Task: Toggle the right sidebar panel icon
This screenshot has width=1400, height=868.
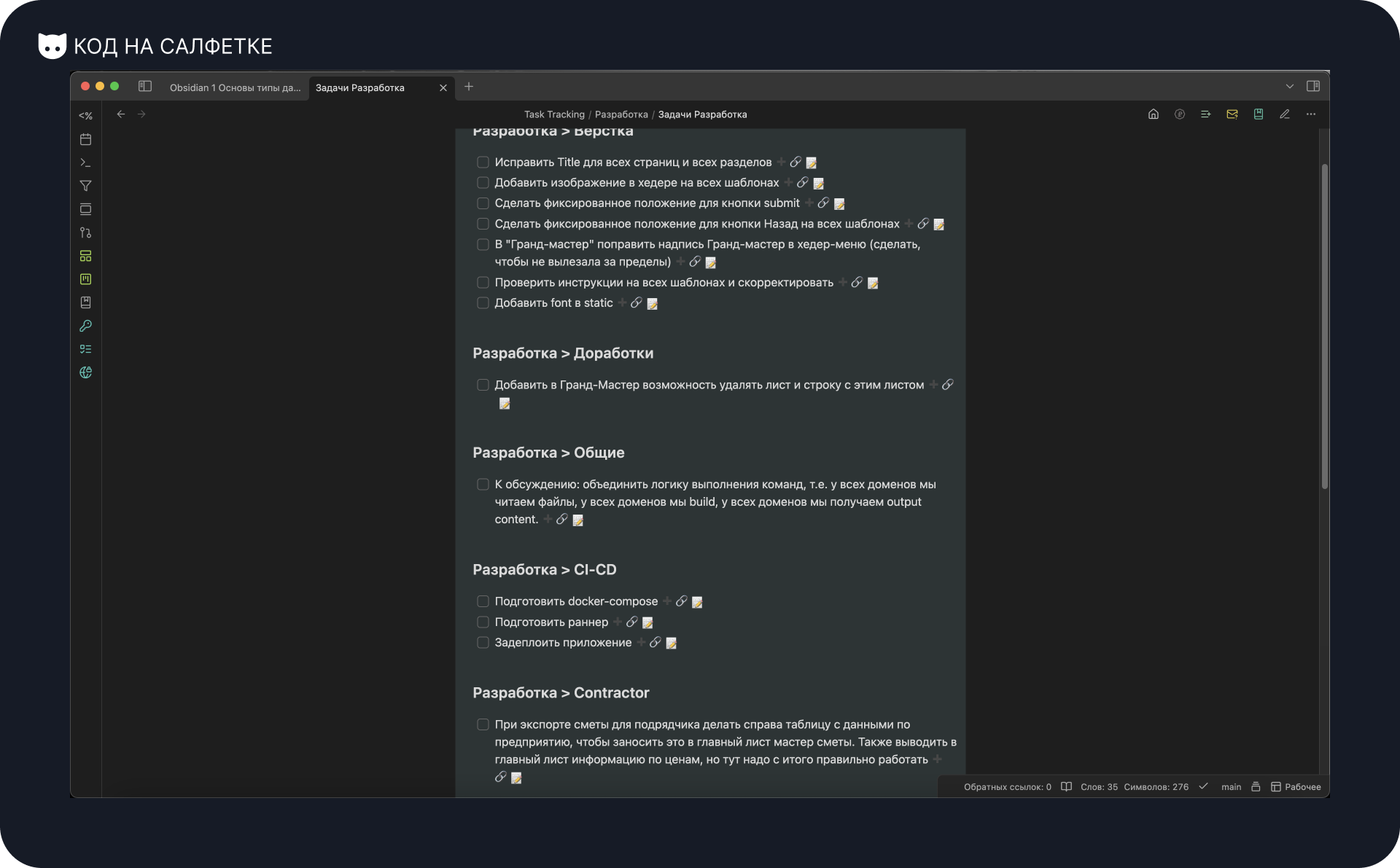Action: 1314,86
